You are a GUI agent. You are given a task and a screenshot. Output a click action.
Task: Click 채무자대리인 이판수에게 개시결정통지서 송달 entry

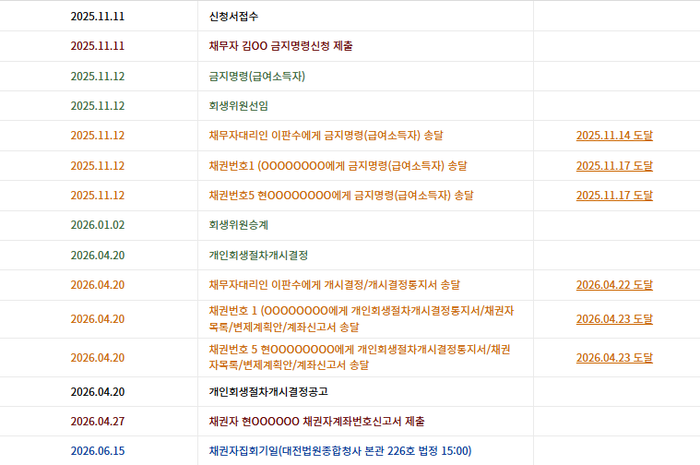pos(334,285)
